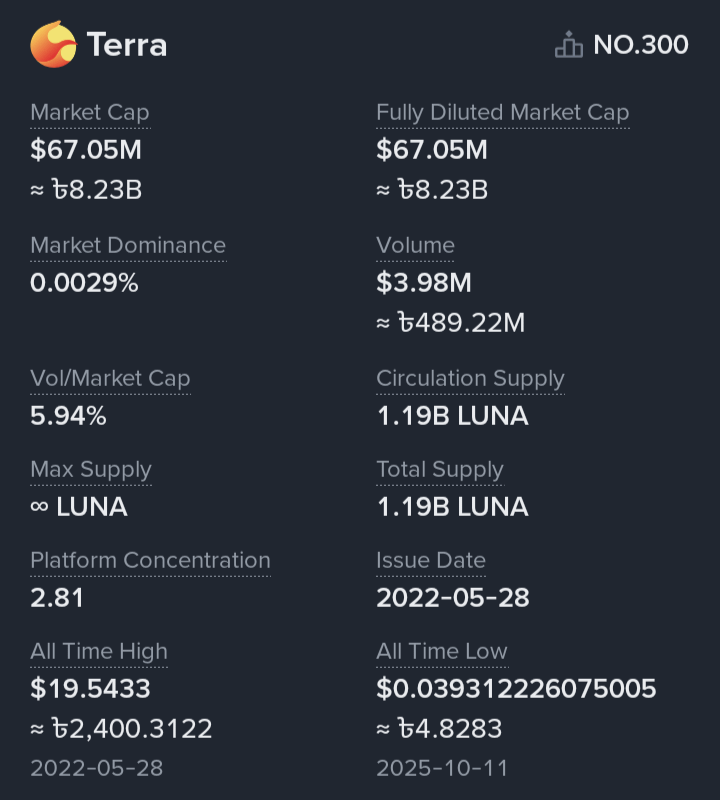Select the 2025-10-11 all time low date
This screenshot has width=720, height=800.
point(442,768)
